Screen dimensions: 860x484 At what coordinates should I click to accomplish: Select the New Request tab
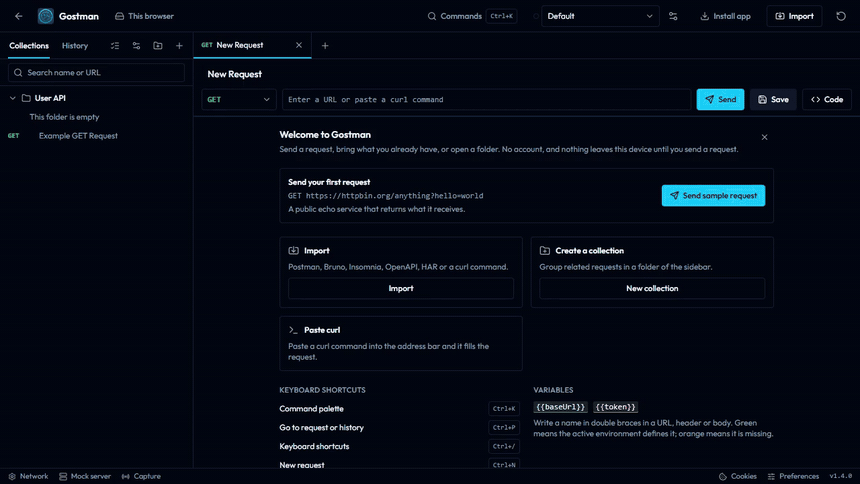(240, 45)
